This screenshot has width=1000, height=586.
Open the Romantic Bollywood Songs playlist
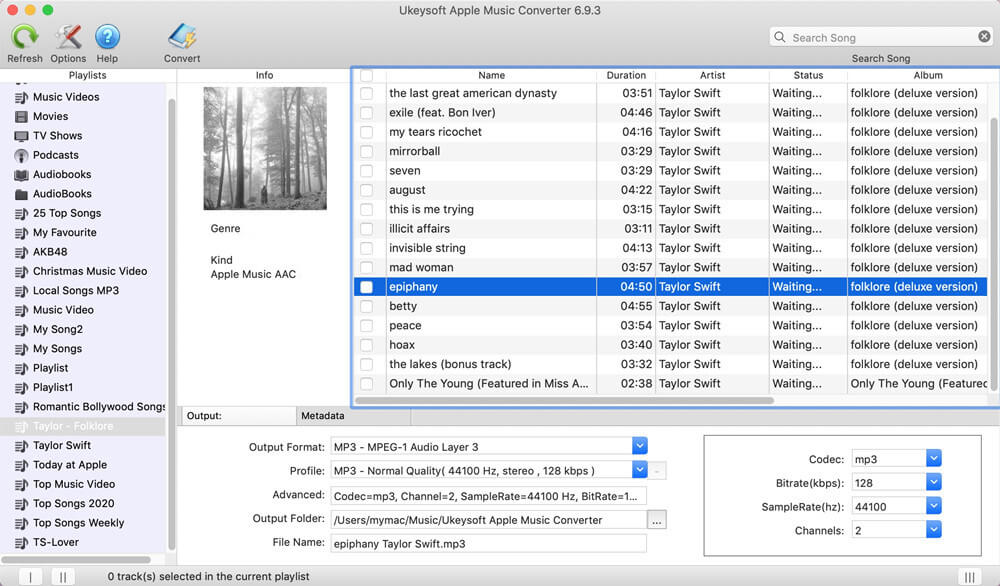(99, 407)
